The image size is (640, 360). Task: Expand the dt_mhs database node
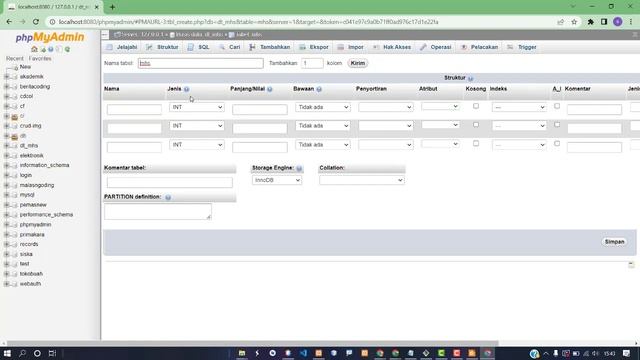6,146
